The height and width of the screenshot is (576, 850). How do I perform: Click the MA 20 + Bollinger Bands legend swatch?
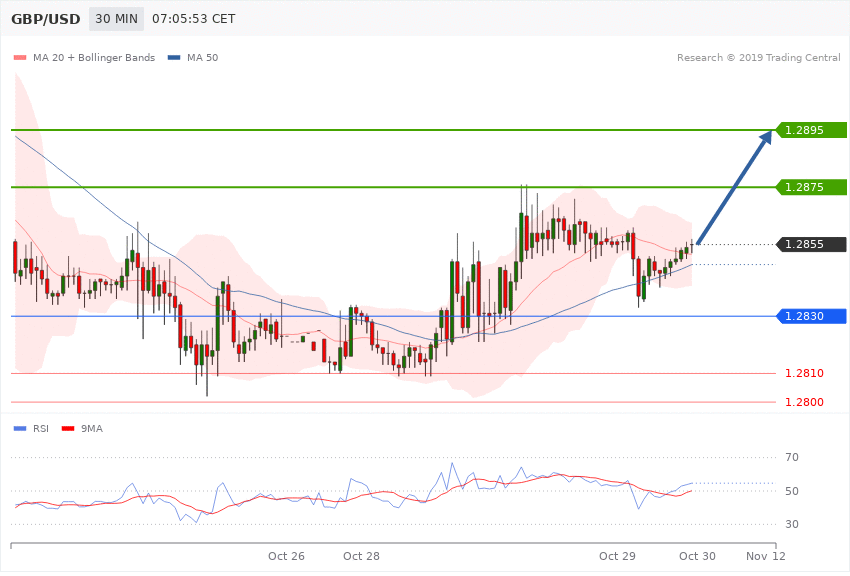pyautogui.click(x=20, y=57)
